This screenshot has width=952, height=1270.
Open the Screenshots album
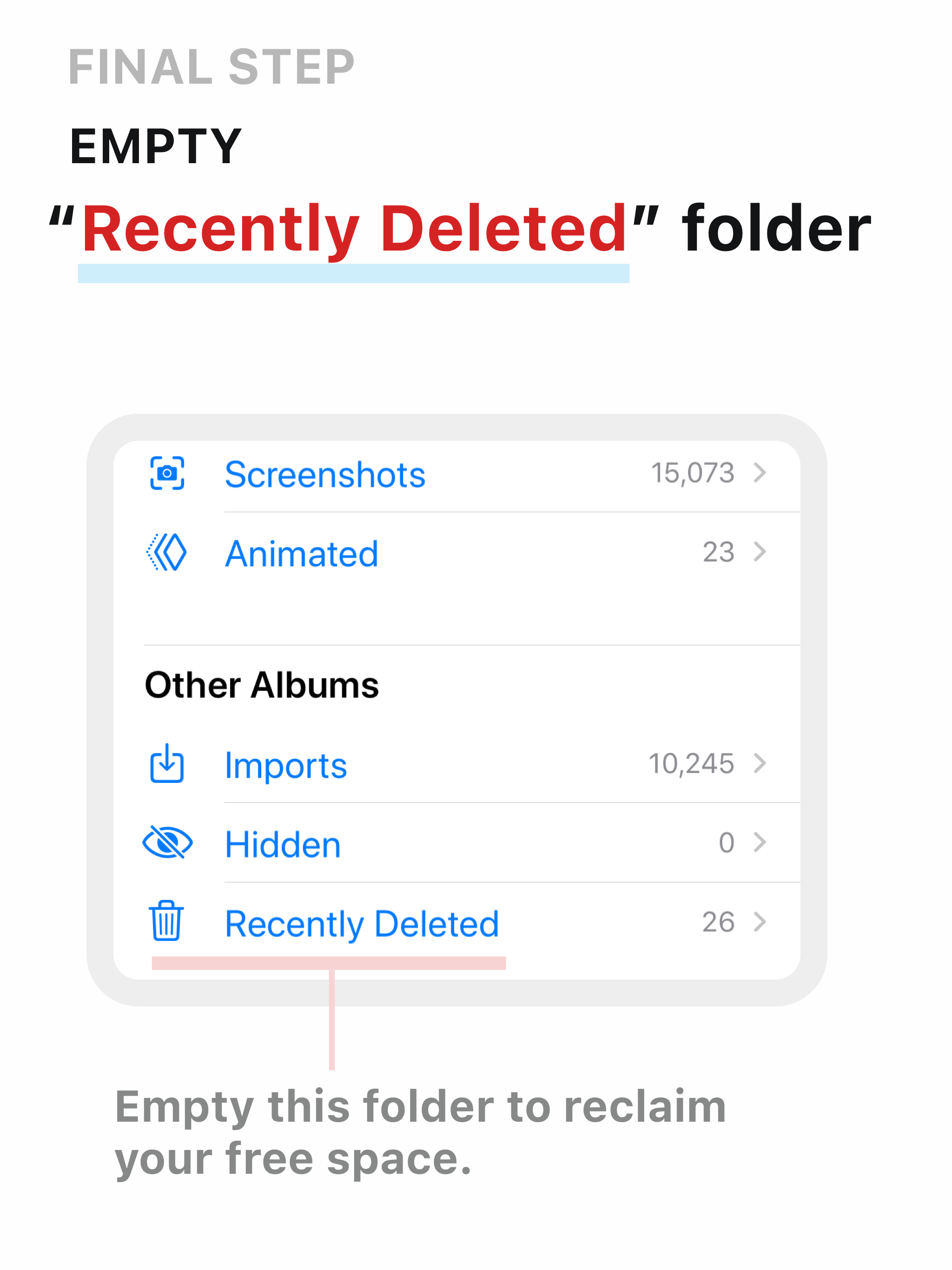tap(456, 475)
